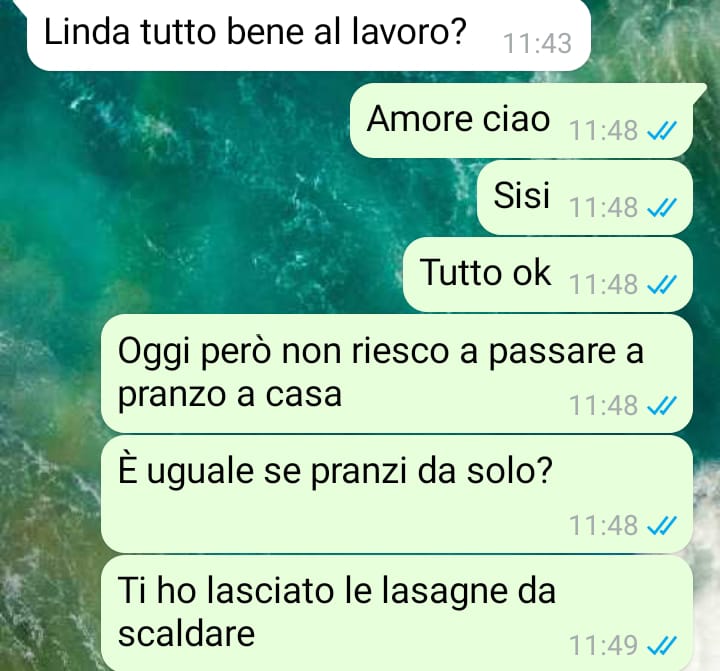Select the 'Tutto ok' message bubble
The width and height of the screenshot is (720, 671).
[x=547, y=275]
